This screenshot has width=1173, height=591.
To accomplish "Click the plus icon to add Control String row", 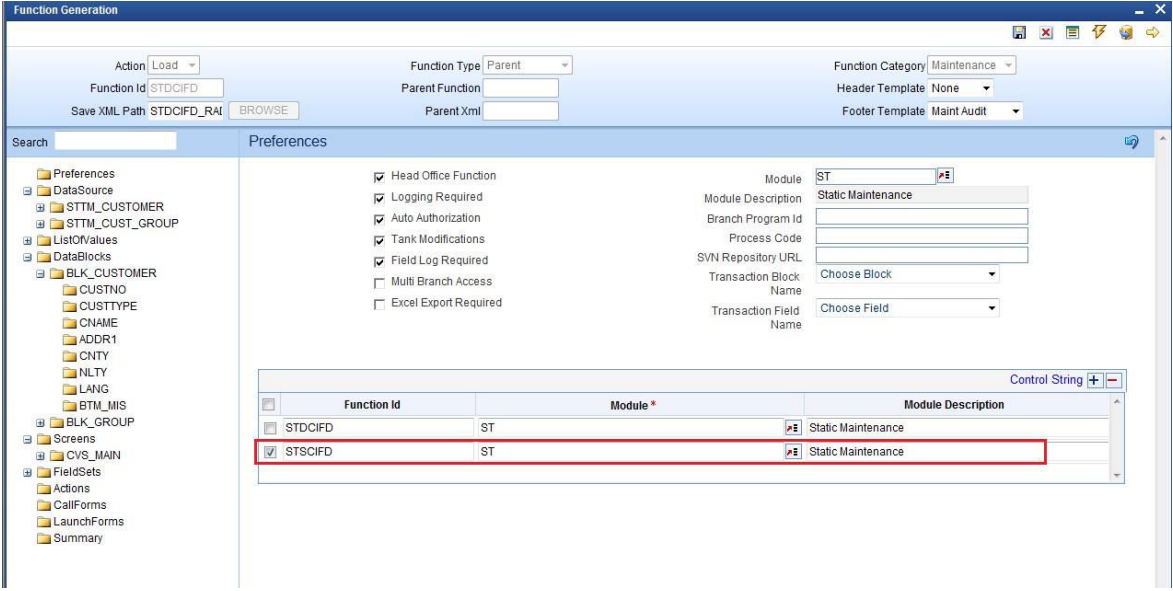I will coord(1094,380).
